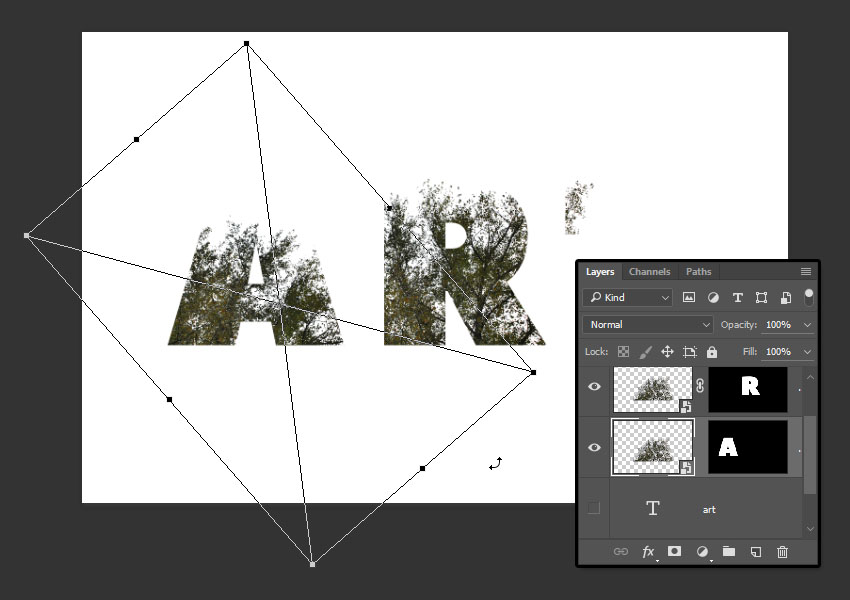
Task: Click the R layer mask thumbnail
Action: click(x=748, y=388)
